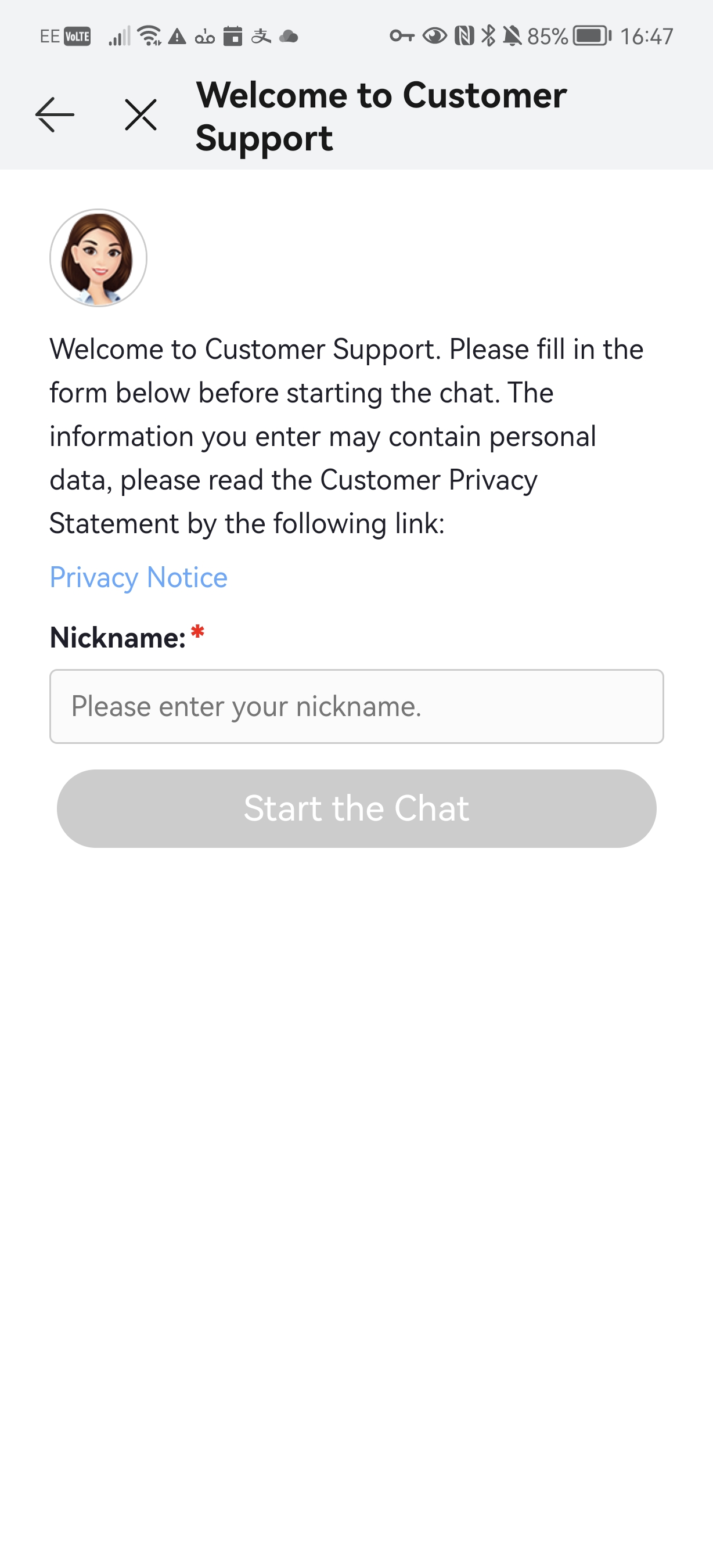713x1568 pixels.
Task: Tap the Welcome to Customer Support title
Action: pos(381,116)
